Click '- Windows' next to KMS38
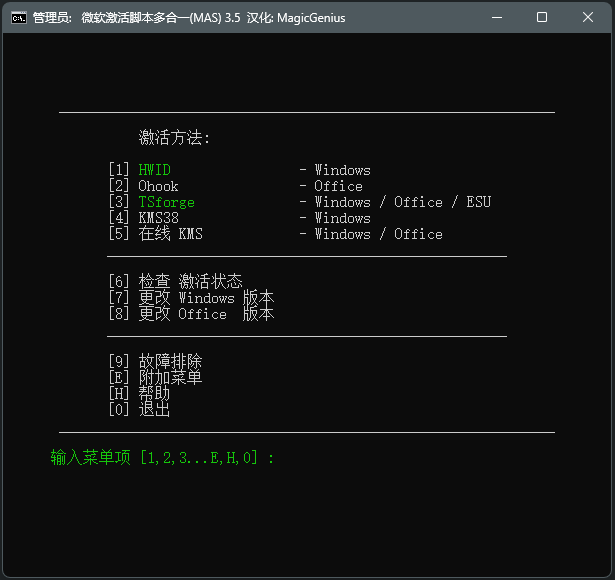 tap(335, 218)
